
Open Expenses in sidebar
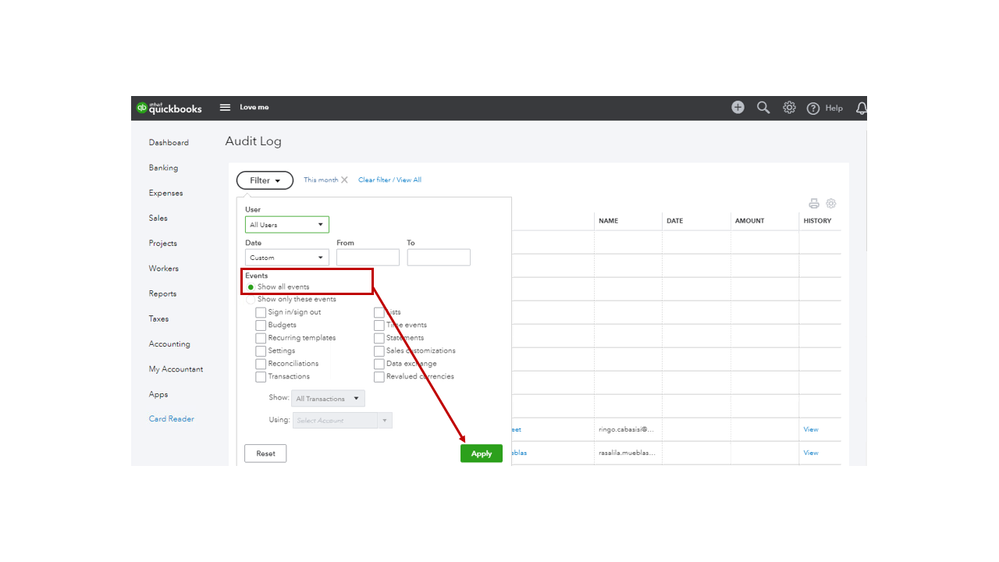(x=166, y=193)
